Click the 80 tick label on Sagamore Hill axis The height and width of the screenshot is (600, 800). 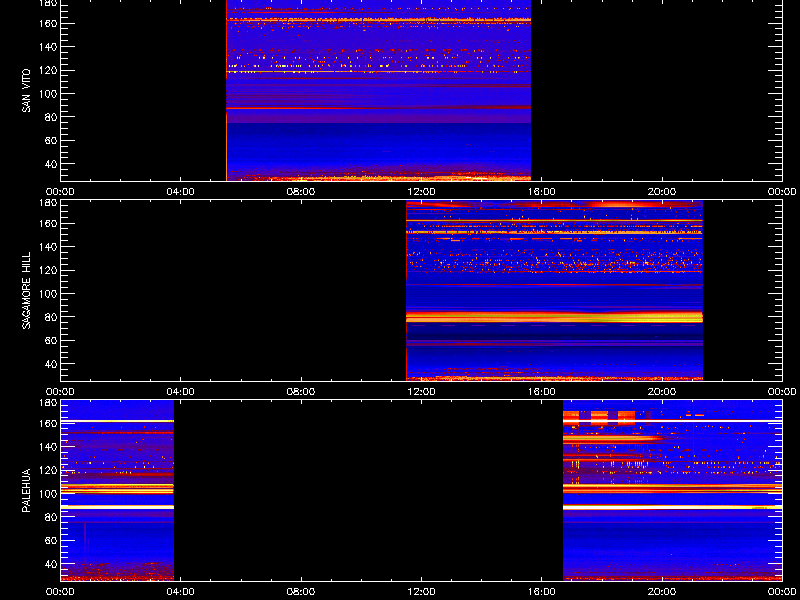click(x=53, y=317)
